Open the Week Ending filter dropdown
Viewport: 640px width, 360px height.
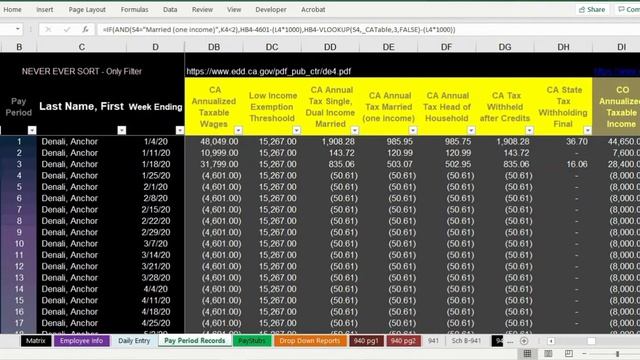pyautogui.click(x=180, y=130)
